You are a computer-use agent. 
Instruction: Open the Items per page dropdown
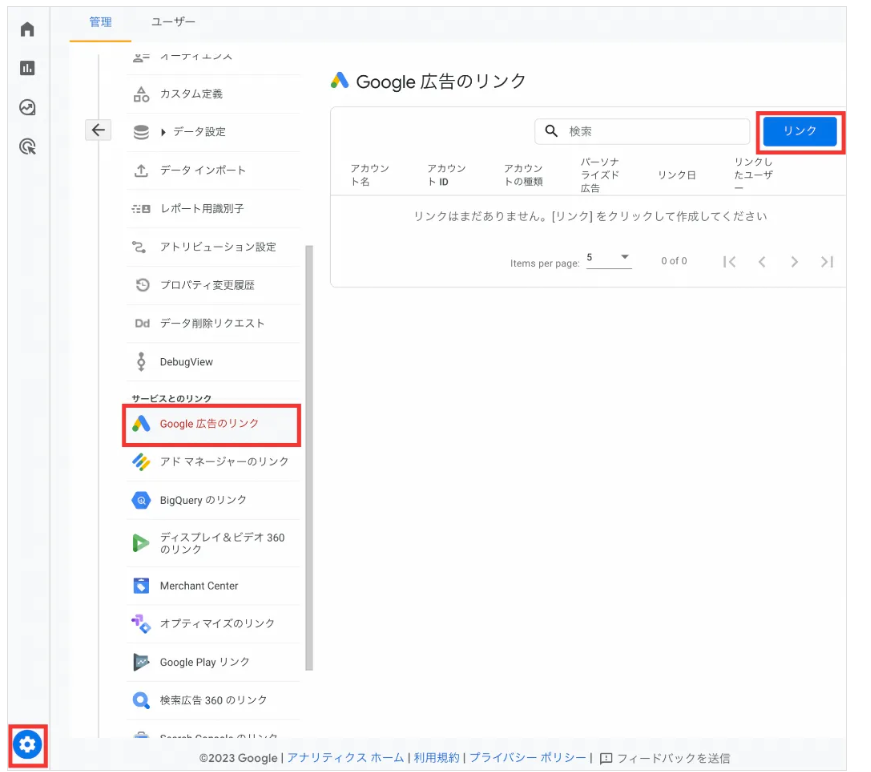608,258
